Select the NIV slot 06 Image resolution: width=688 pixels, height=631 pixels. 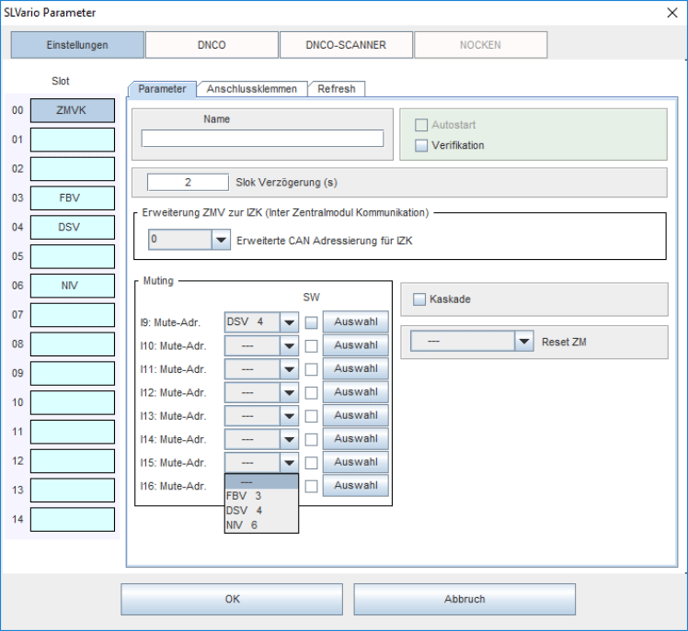point(72,286)
